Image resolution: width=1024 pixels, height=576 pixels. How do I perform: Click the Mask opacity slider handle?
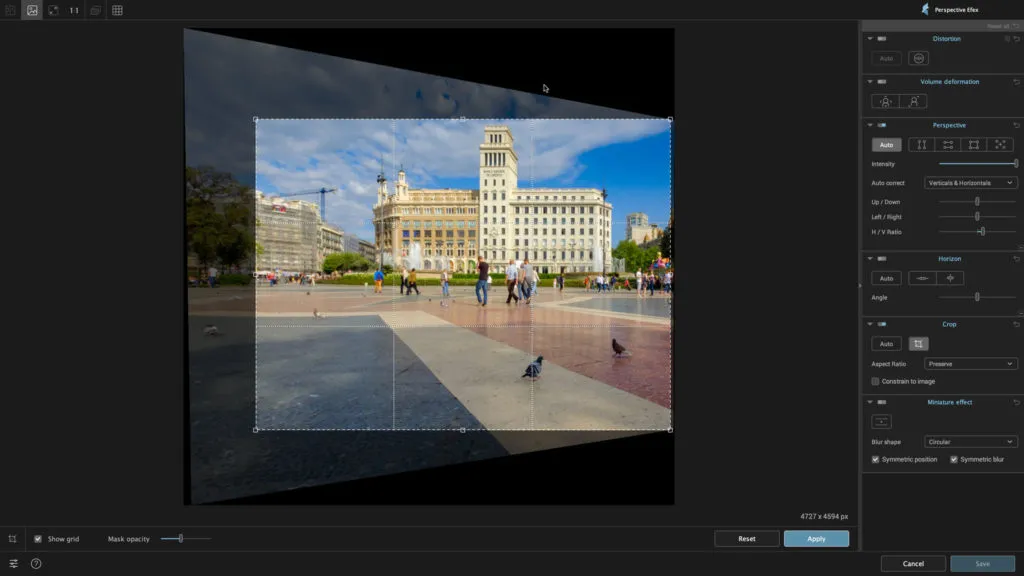pos(181,538)
